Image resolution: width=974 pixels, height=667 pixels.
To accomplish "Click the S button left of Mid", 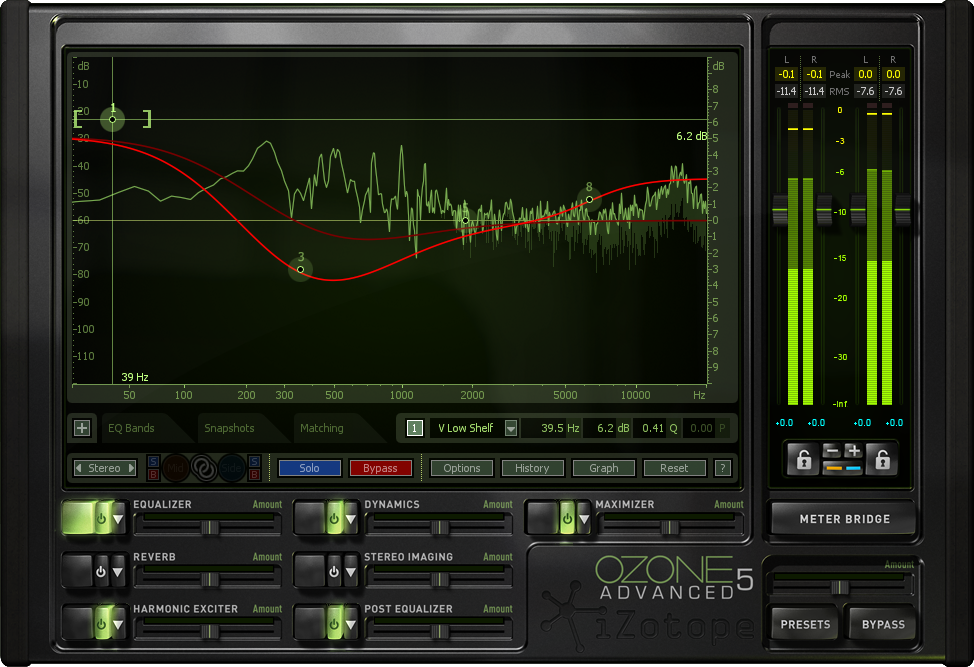I will click(x=153, y=461).
